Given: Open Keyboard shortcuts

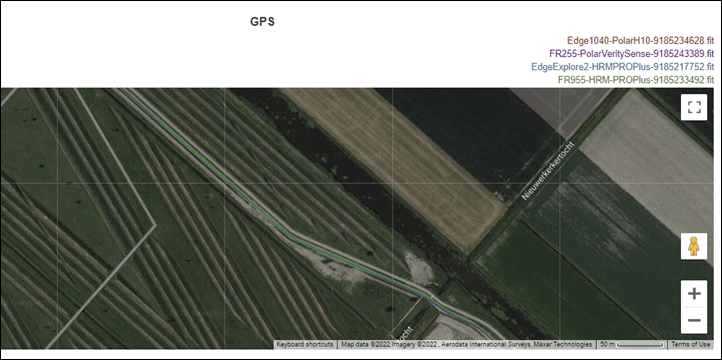Looking at the screenshot, I should 305,344.
